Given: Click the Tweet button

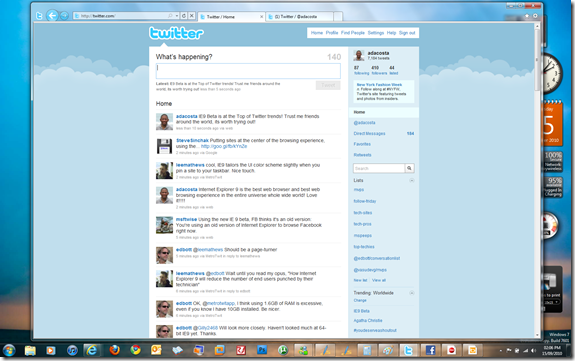Looking at the screenshot, I should point(328,85).
